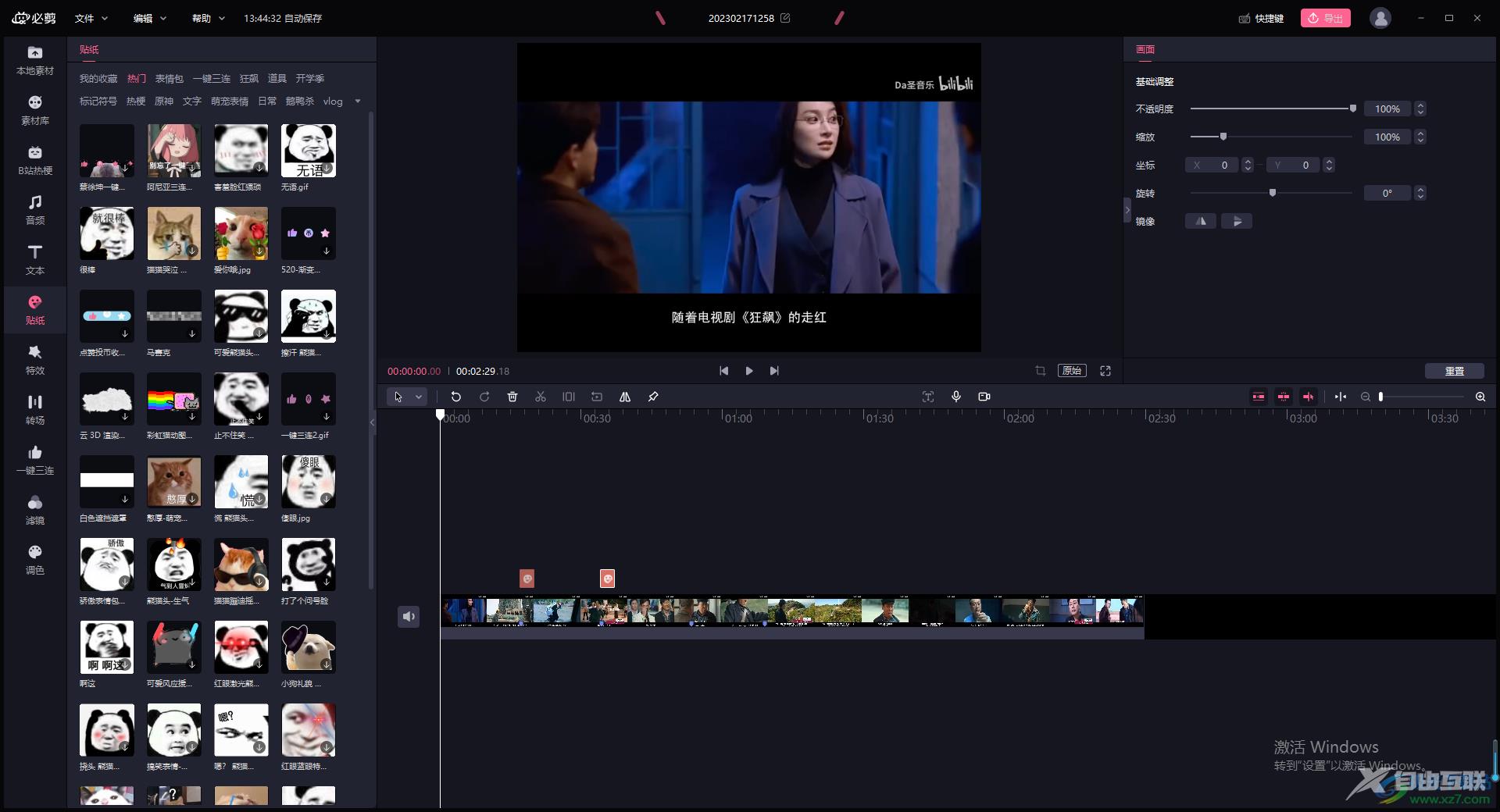Screen dimensions: 1500x812
Task: Open the 特效 effects panel
Action: (35, 360)
